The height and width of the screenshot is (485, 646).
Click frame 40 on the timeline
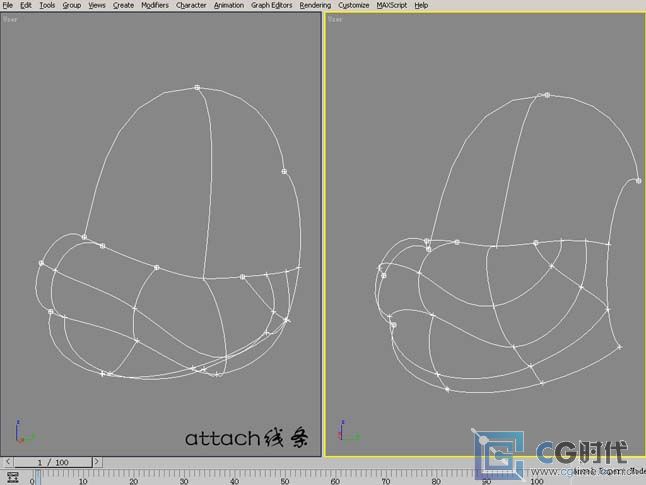pyautogui.click(x=234, y=481)
